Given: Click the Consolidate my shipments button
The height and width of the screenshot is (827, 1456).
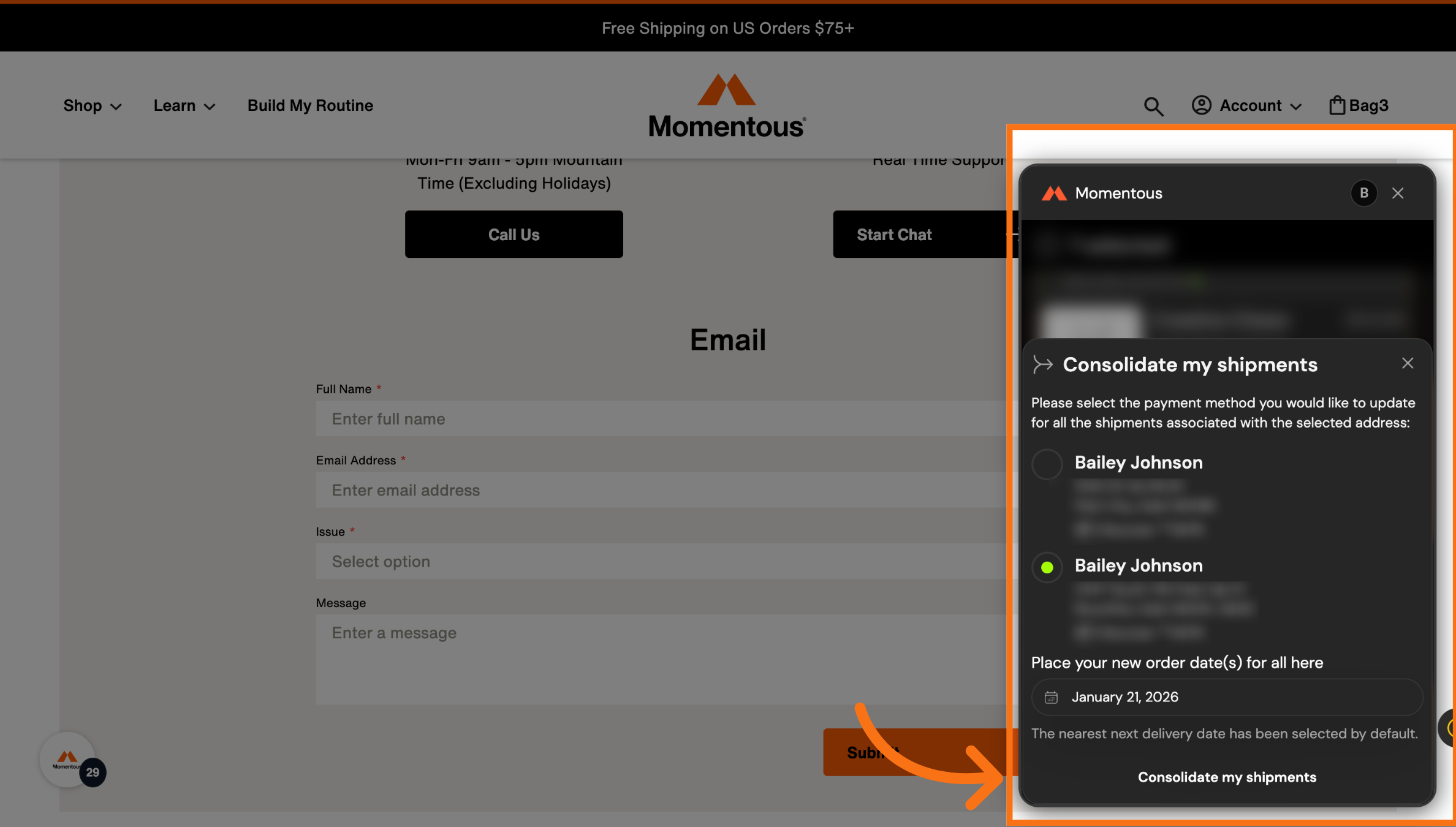Looking at the screenshot, I should point(1227,777).
